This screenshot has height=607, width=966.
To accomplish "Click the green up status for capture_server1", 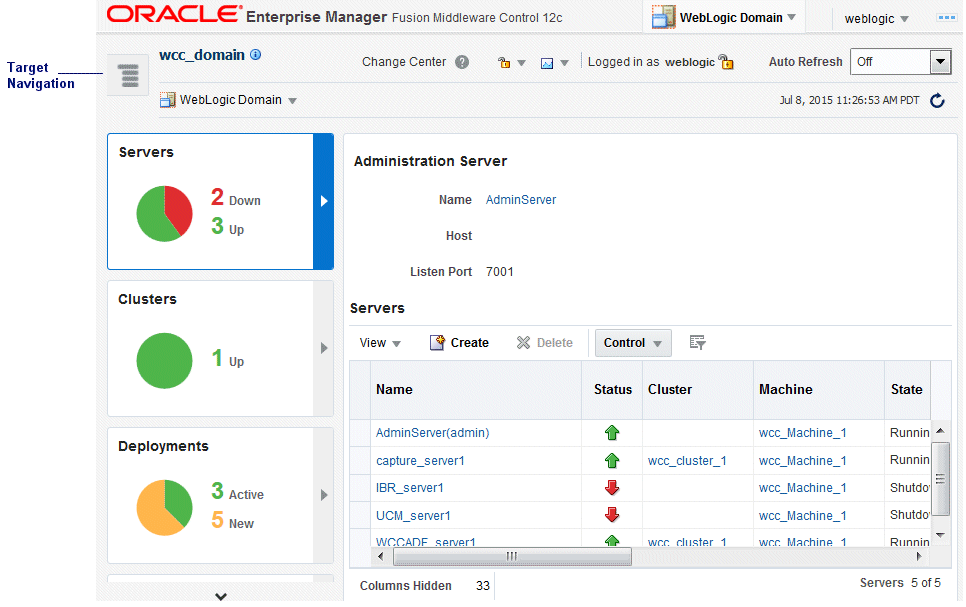I will point(612,460).
